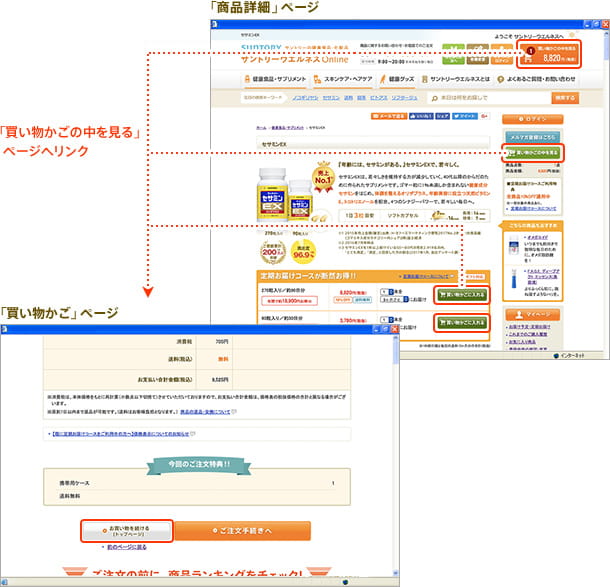Click green 買い物かごの中を見る sidebar button
The height and width of the screenshot is (587, 610).
[533, 152]
